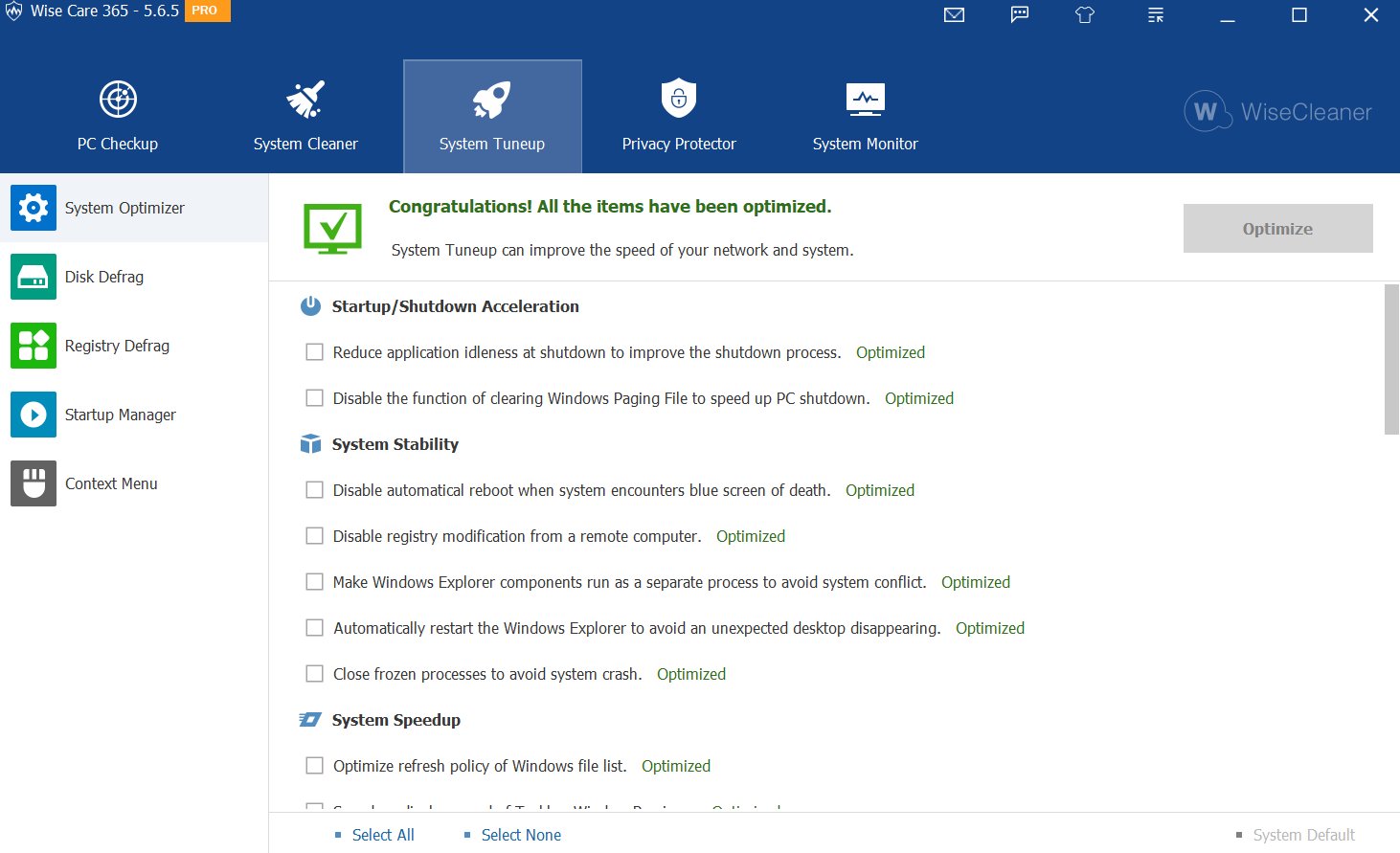Open the System Monitor screen icon
The width and height of the screenshot is (1400, 853).
tap(865, 100)
